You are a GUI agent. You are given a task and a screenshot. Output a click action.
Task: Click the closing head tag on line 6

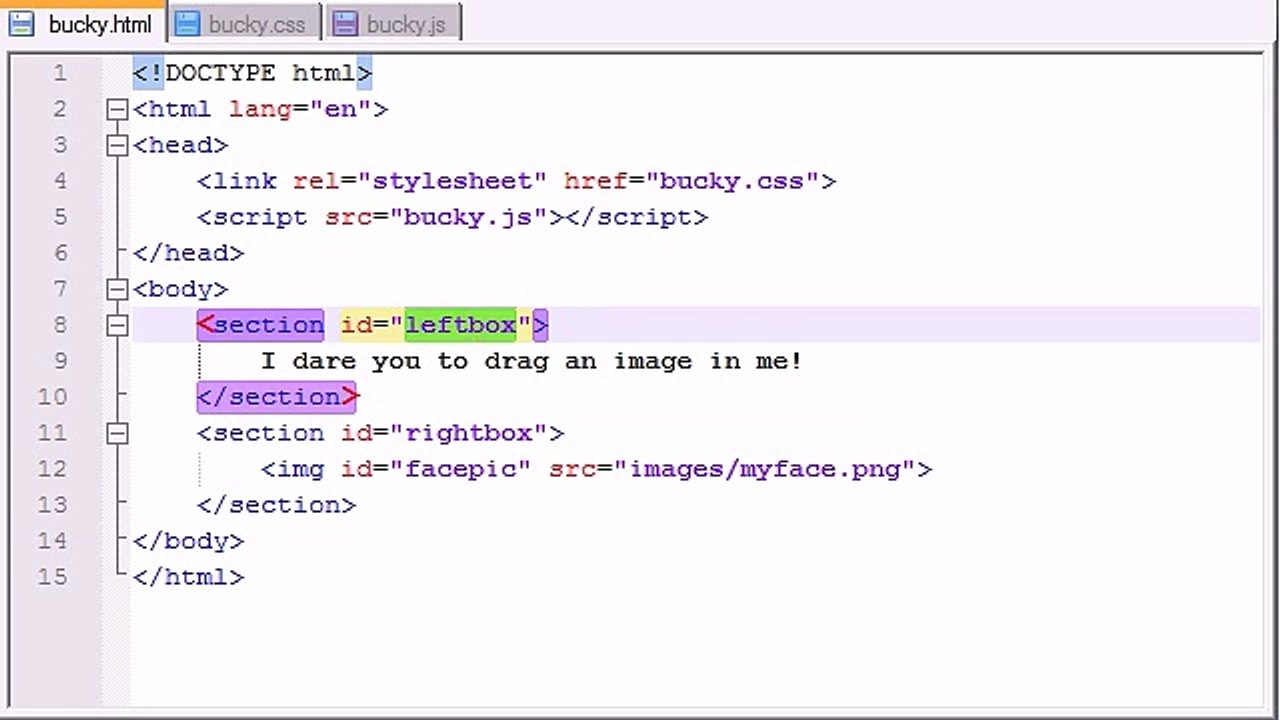click(x=189, y=253)
